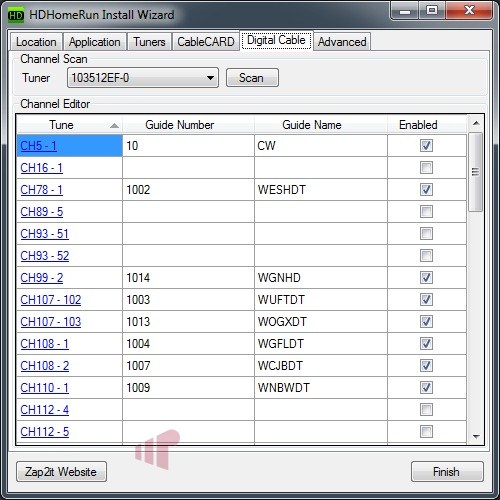The image size is (500, 500).
Task: Select the guide number cell 1002
Action: pos(188,190)
